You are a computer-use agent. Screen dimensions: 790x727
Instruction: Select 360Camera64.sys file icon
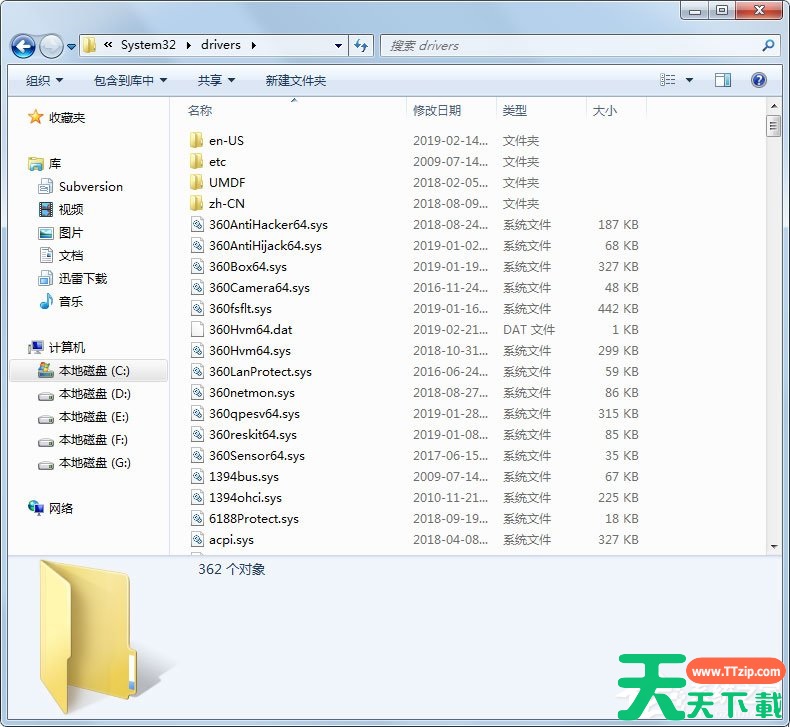point(197,287)
